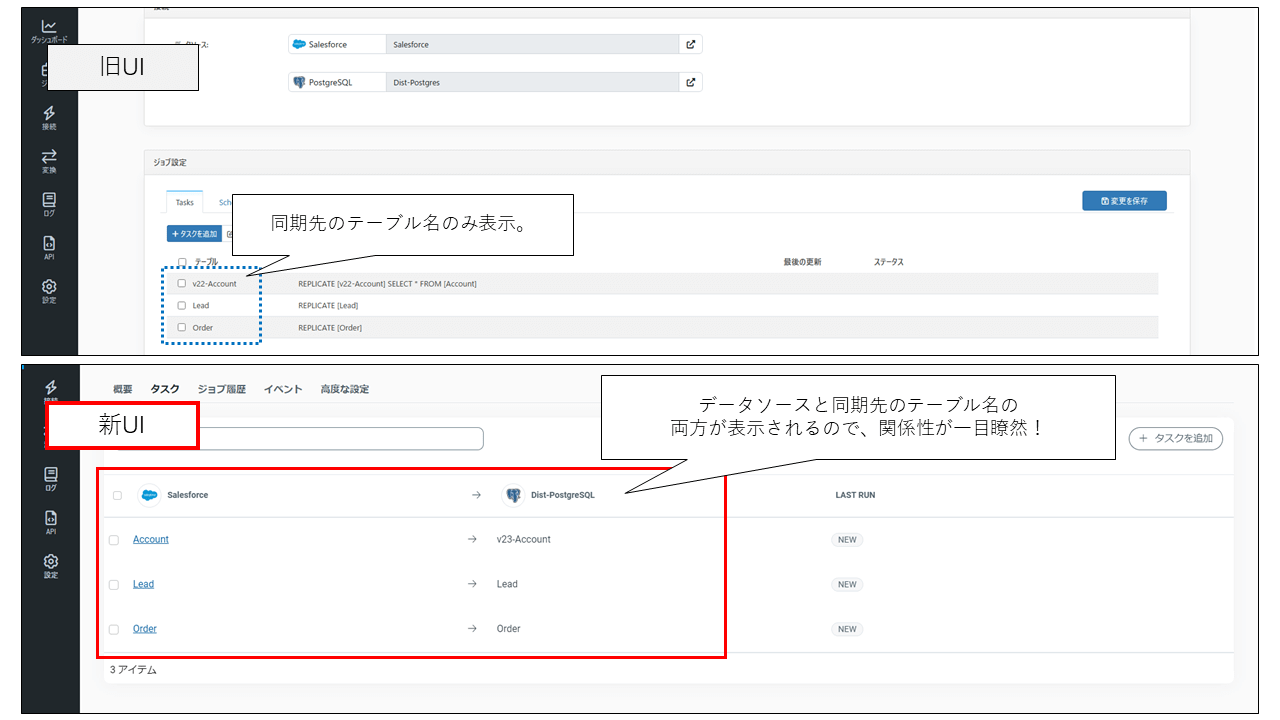Screen dimensions: 1280x720
Task: Check the Lead checkbox in 旧UI task list
Action: pyautogui.click(x=182, y=305)
